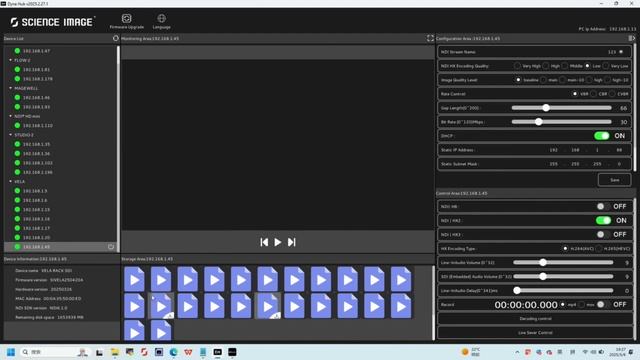This screenshot has width=640, height=360.
Task: Skip to previous clip in player
Action: [x=264, y=242]
